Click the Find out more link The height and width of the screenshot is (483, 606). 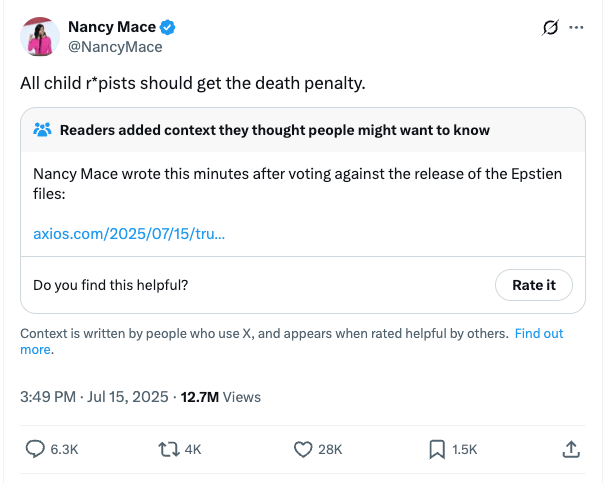pos(538,333)
